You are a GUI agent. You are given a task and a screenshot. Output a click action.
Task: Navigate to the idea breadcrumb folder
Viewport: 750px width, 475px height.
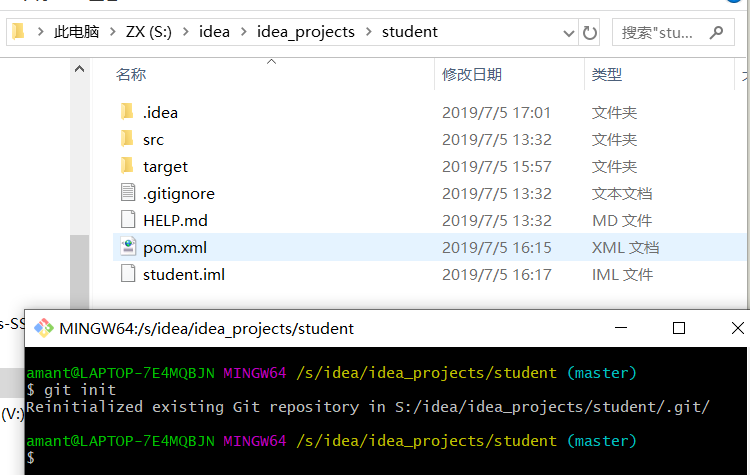(214, 32)
